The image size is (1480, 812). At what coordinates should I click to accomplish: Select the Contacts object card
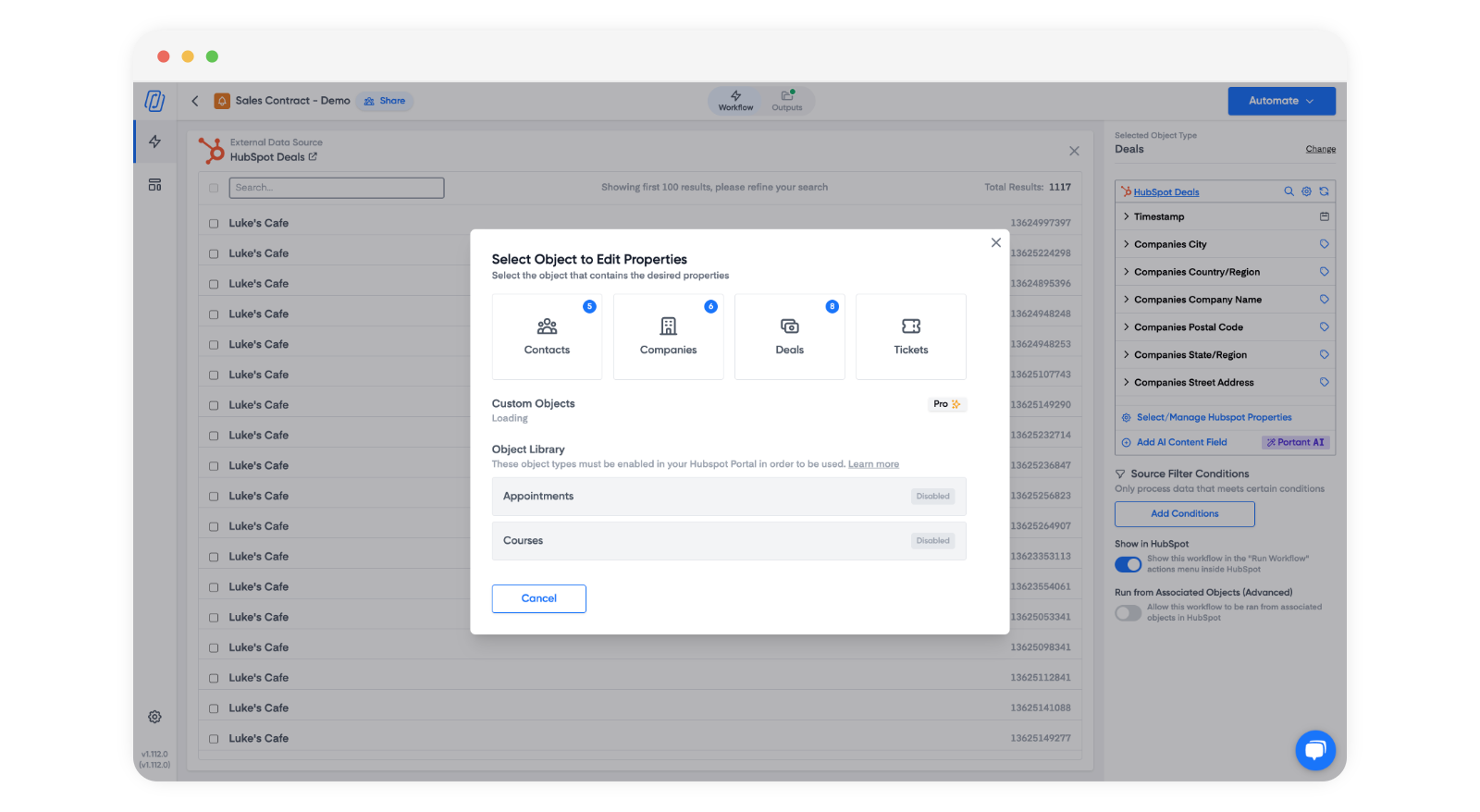click(547, 337)
